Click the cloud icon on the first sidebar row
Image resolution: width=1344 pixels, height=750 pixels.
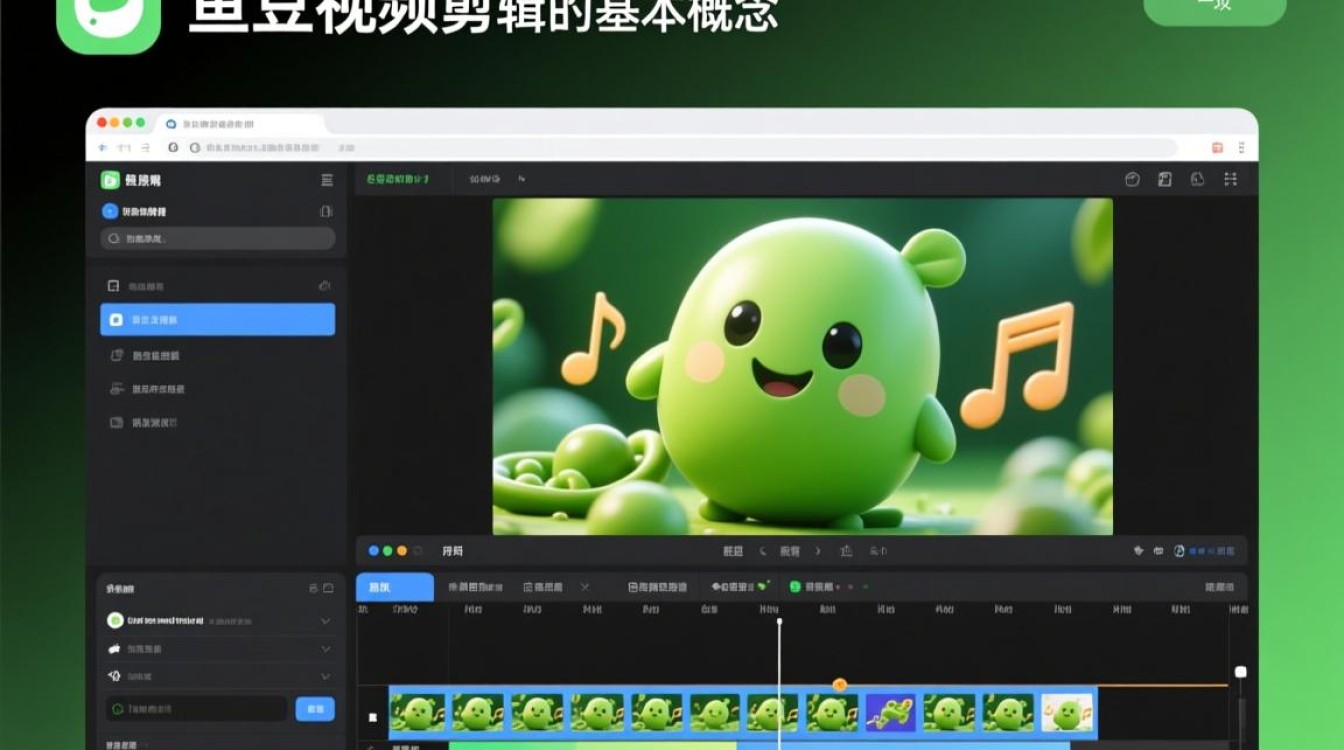[324, 286]
